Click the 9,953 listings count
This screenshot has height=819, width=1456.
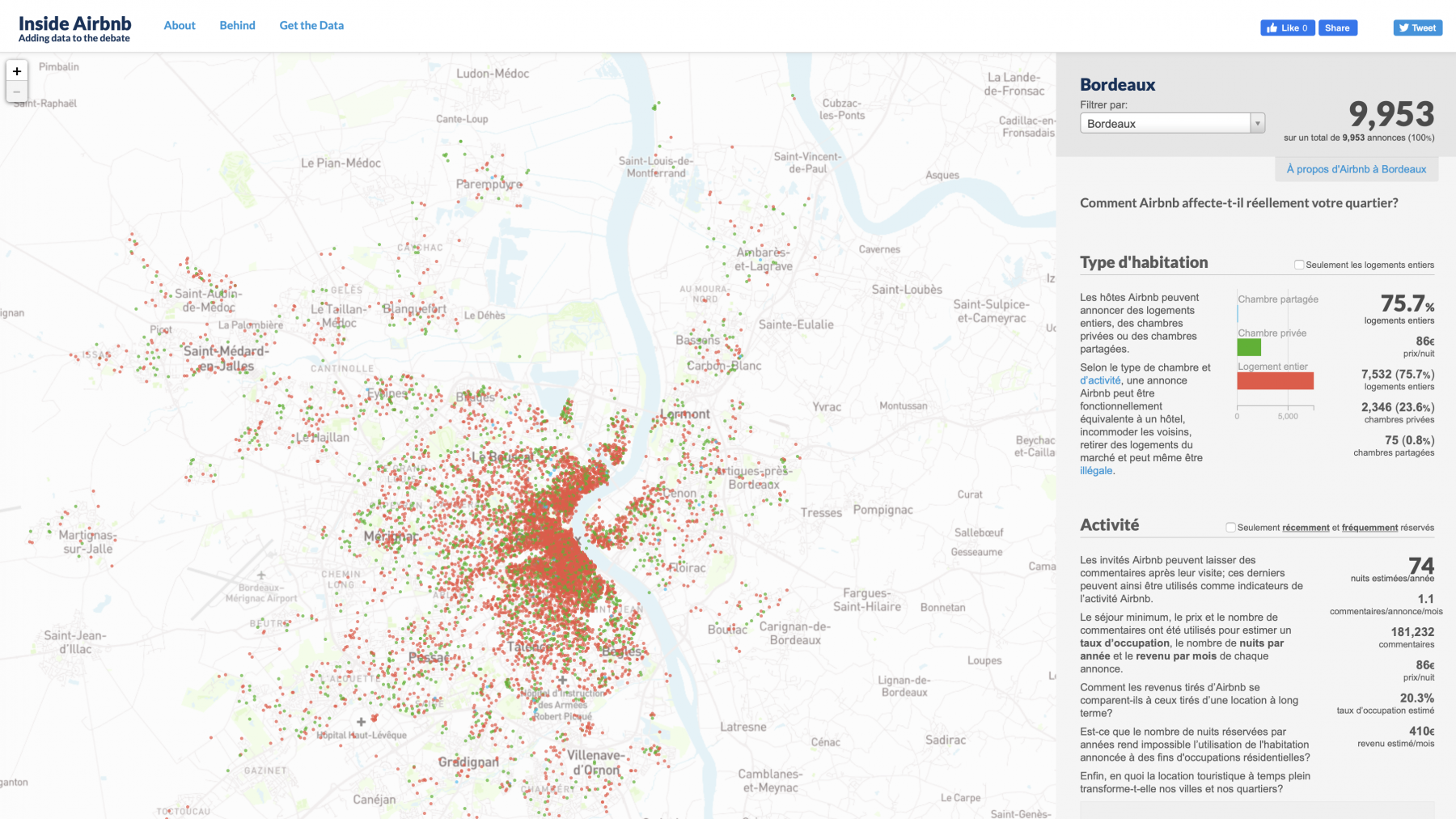coord(1391,114)
